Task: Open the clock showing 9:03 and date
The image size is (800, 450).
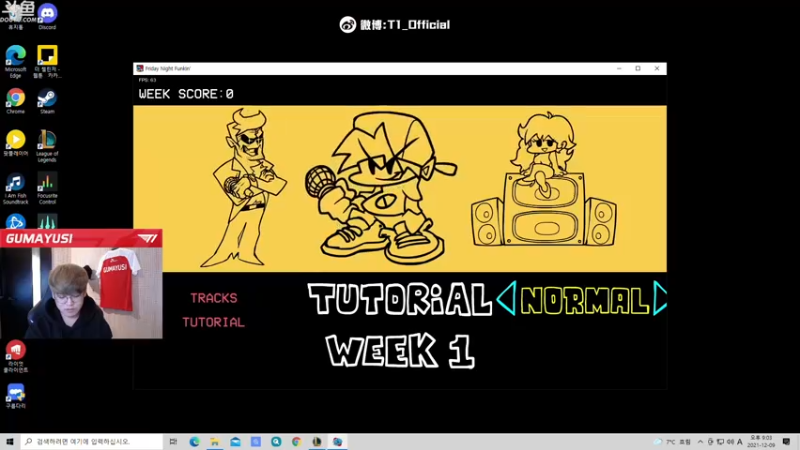Action: point(761,442)
